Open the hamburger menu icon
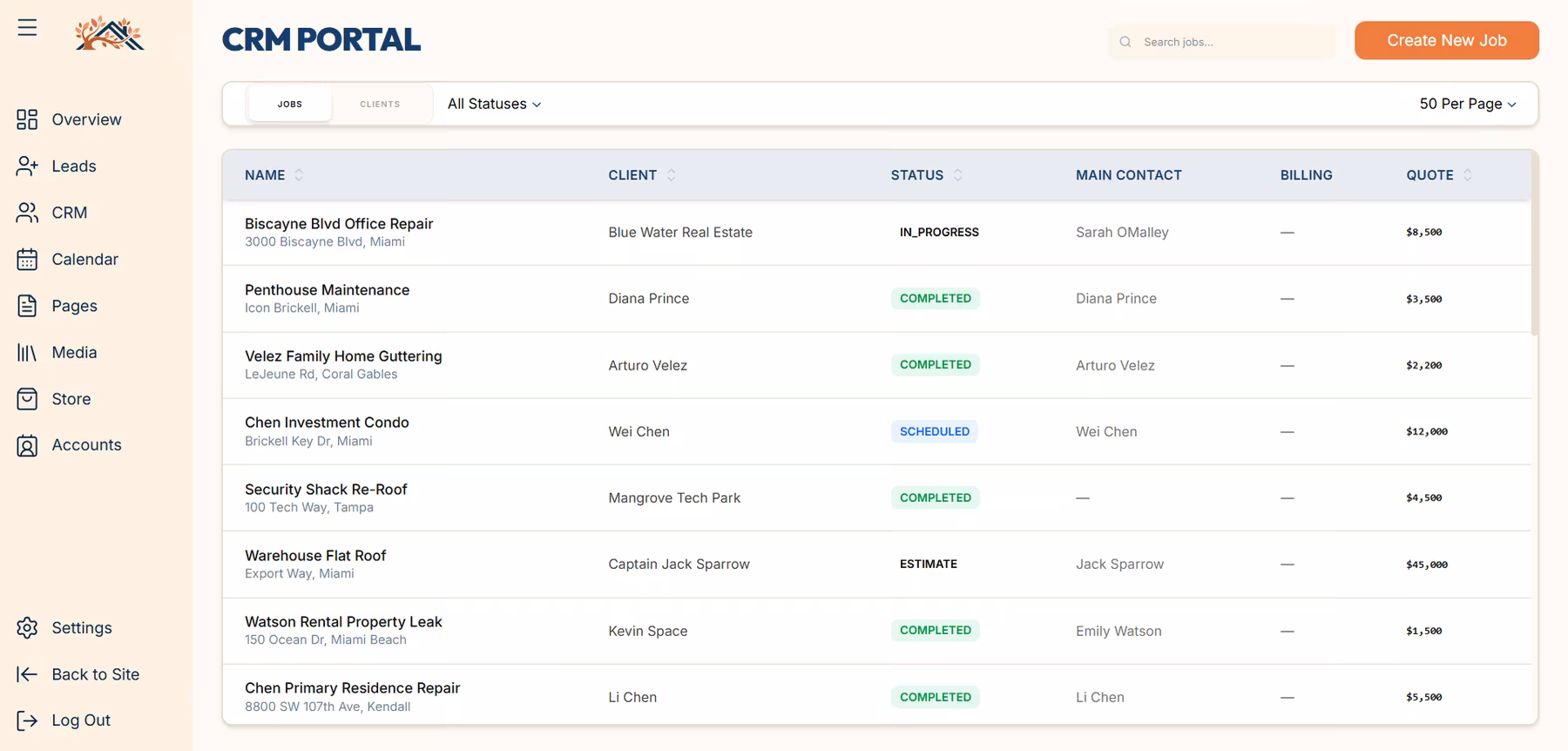Viewport: 1568px width, 751px height. click(x=27, y=28)
